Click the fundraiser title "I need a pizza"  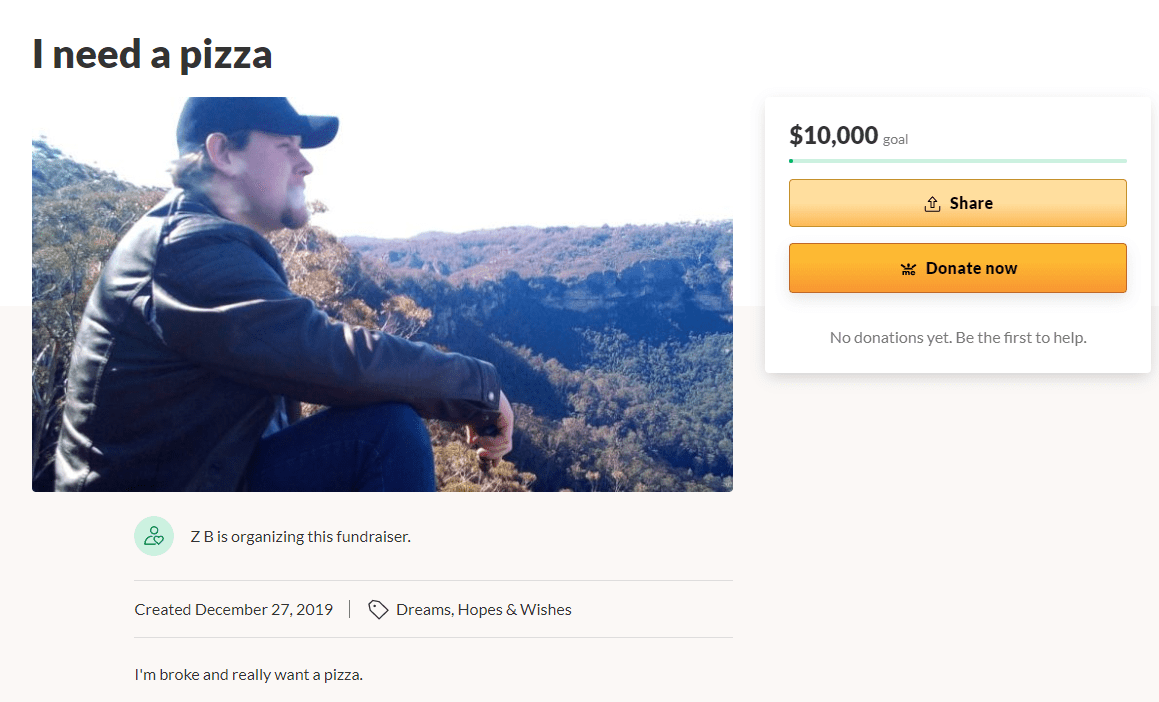[x=150, y=54]
